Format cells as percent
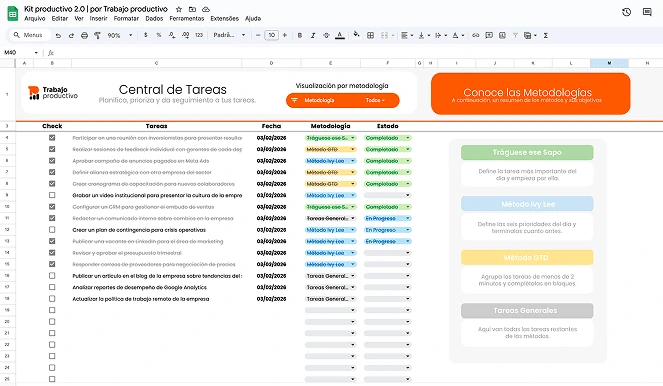Screen dimensions: 663x386 [159, 35]
